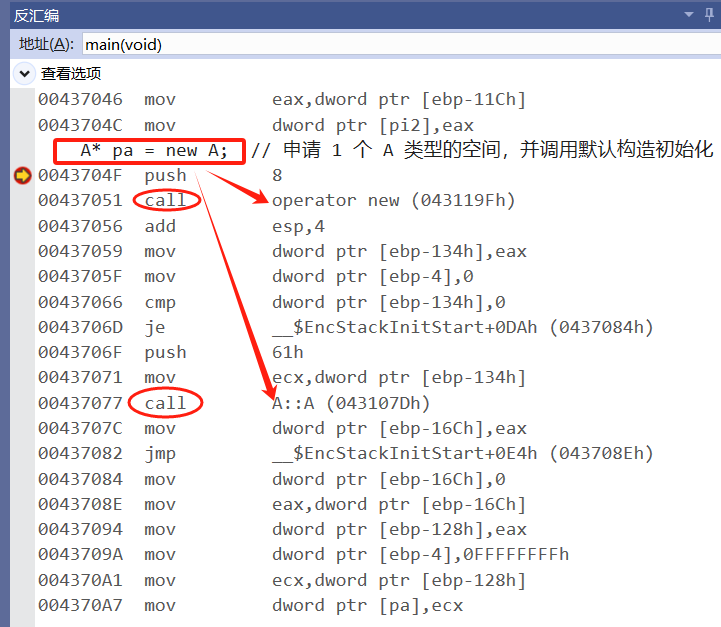
Task: Click the 地址(A): label
Action: (46, 45)
